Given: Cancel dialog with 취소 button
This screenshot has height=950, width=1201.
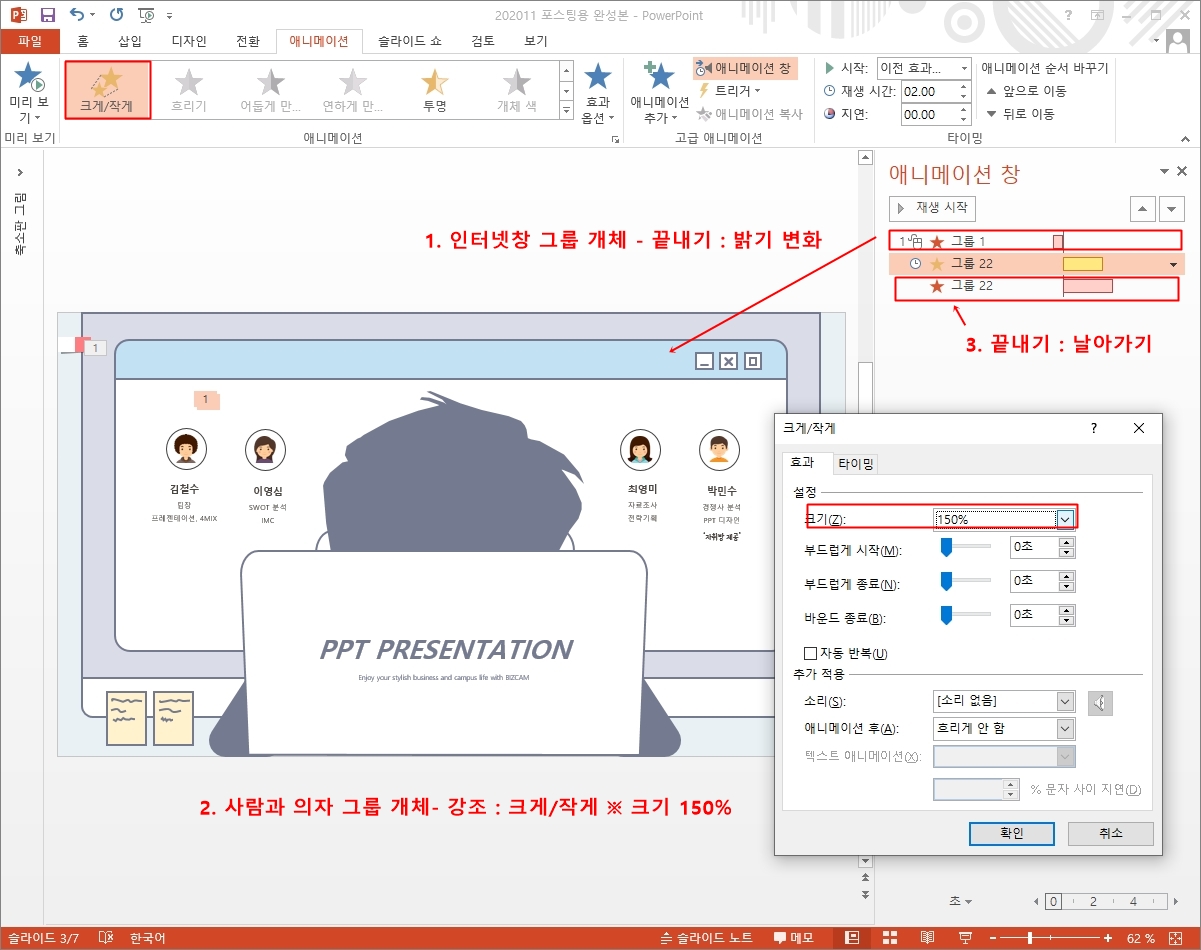Looking at the screenshot, I should click(1110, 833).
